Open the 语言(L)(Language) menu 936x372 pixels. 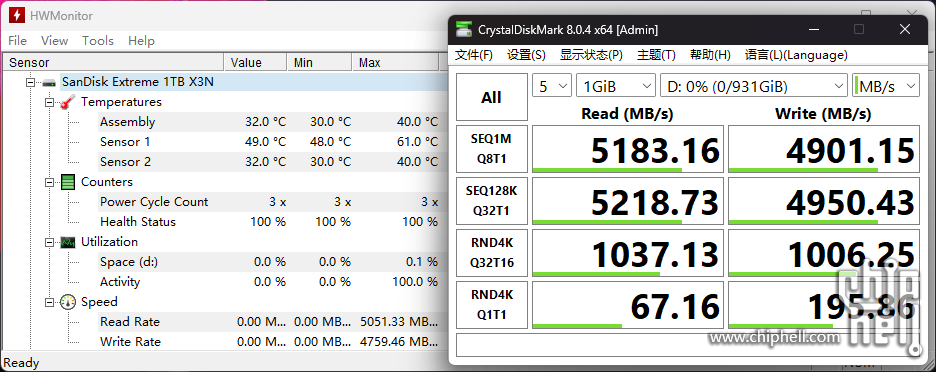tap(796, 55)
